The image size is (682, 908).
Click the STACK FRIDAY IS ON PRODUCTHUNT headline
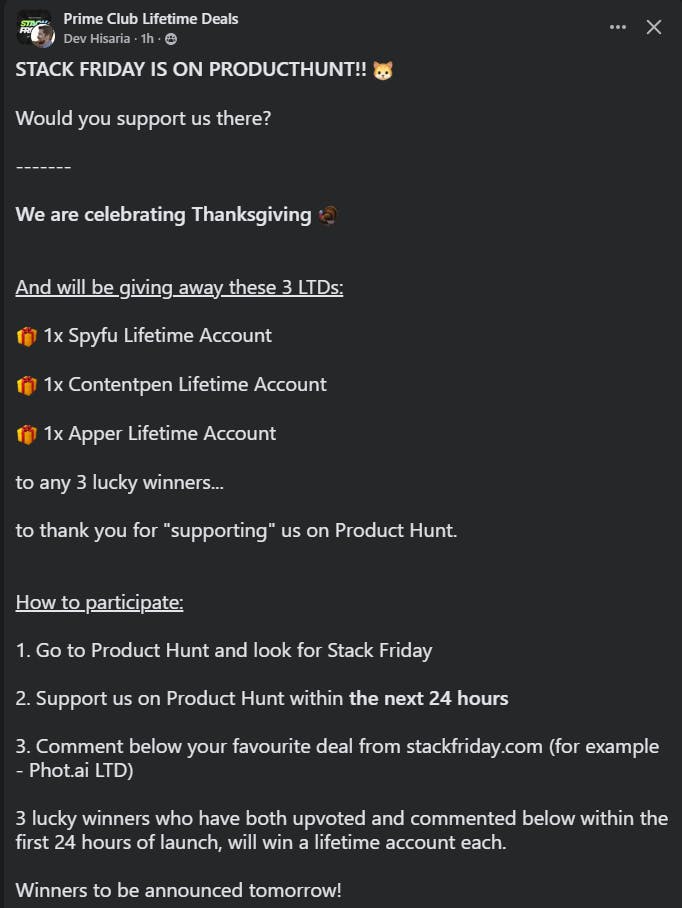click(x=190, y=70)
